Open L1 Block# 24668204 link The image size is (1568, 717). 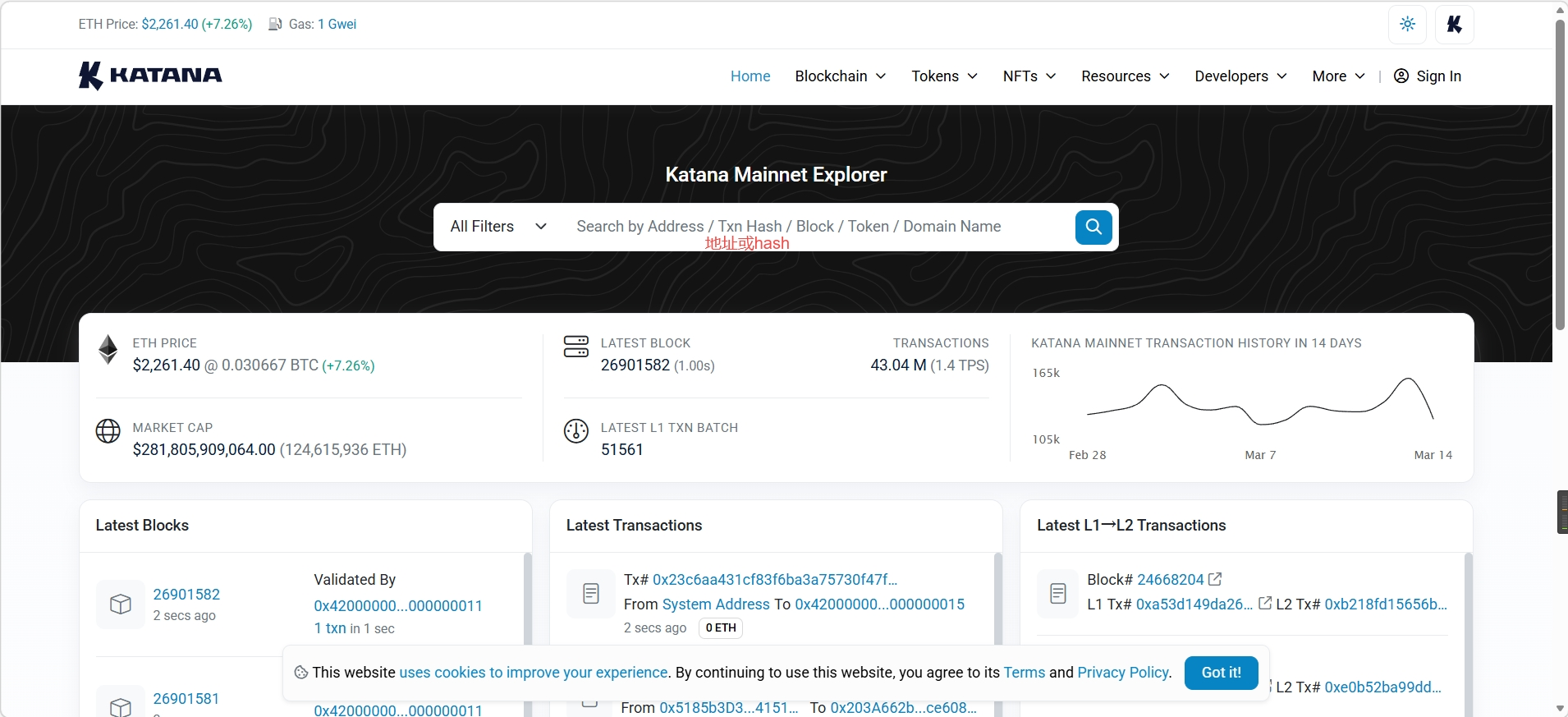pyautogui.click(x=1171, y=580)
